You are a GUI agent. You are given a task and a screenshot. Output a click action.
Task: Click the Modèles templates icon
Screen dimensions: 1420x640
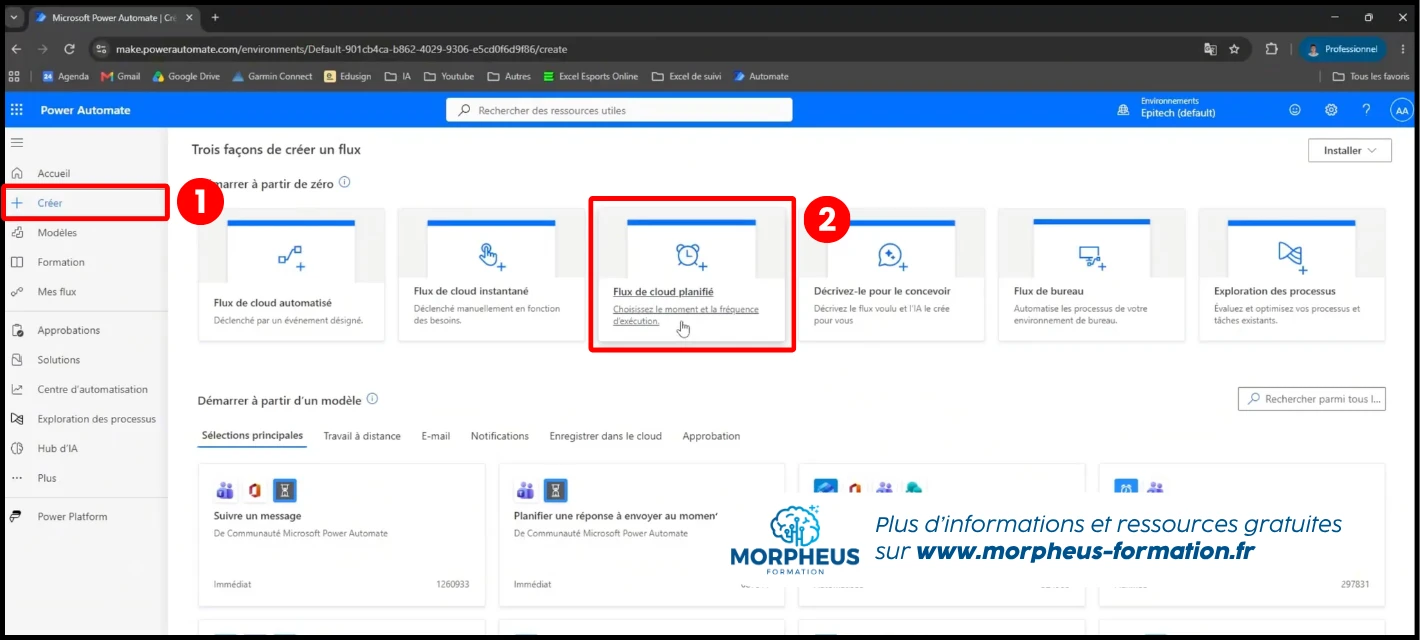[x=16, y=233]
